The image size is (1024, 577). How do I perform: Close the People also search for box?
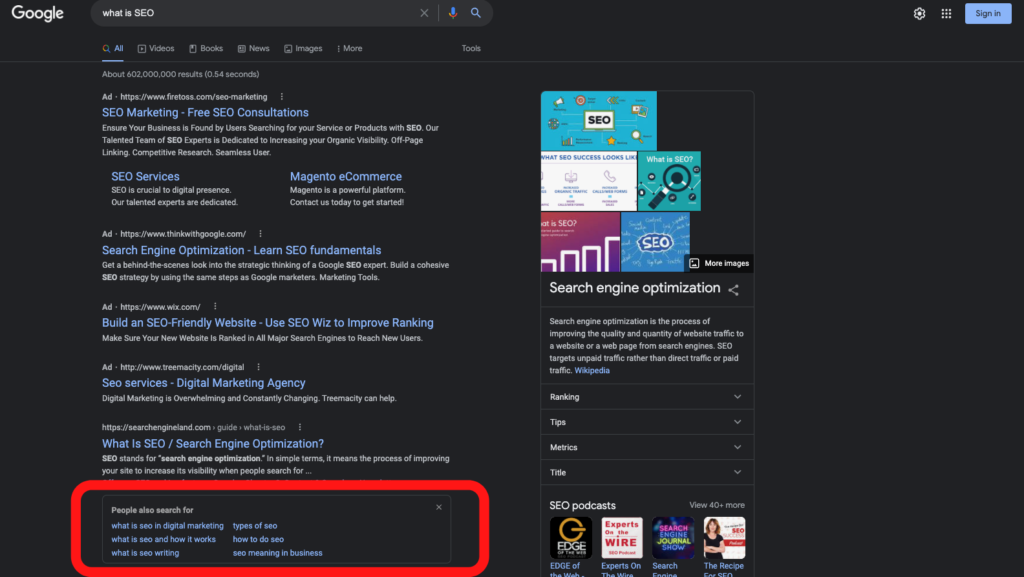438,507
